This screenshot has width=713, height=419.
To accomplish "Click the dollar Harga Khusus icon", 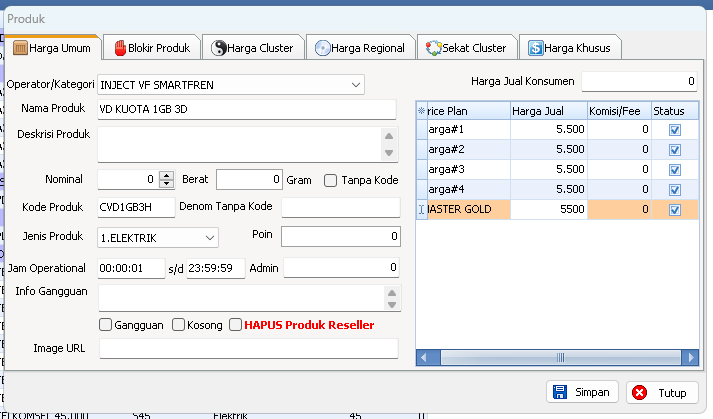I will (x=535, y=48).
